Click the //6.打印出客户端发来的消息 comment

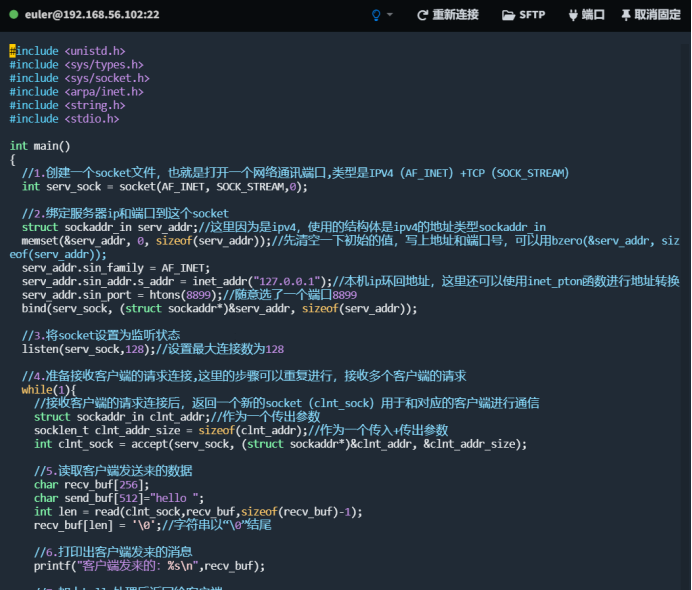113,552
